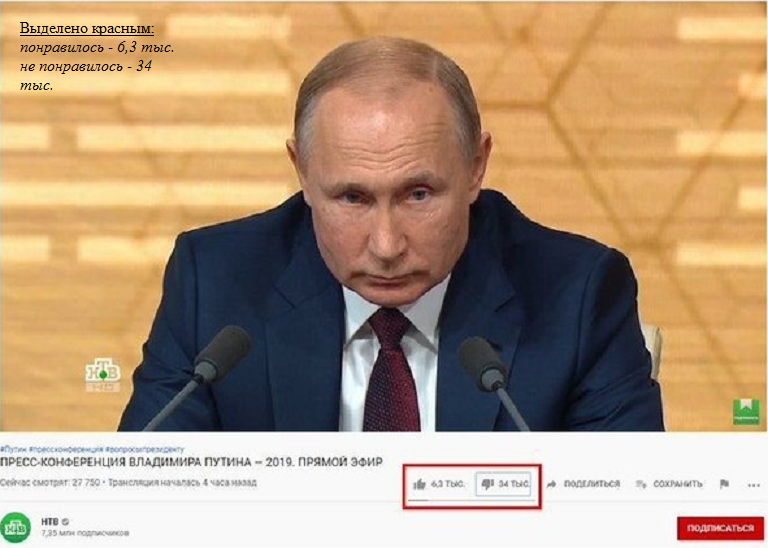Open the #Путин hashtag link

(14, 449)
